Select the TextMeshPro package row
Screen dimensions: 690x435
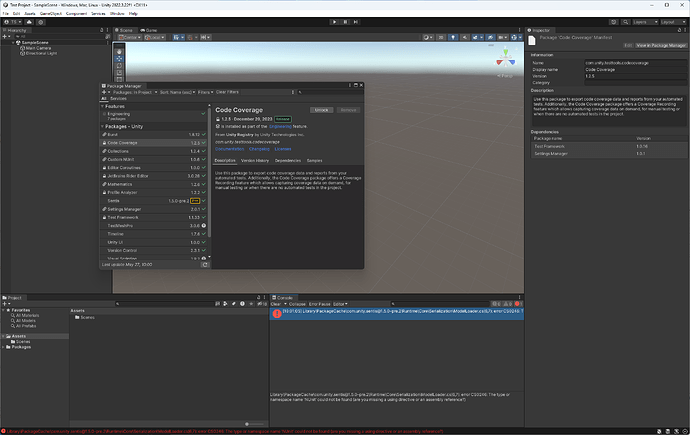[154, 226]
